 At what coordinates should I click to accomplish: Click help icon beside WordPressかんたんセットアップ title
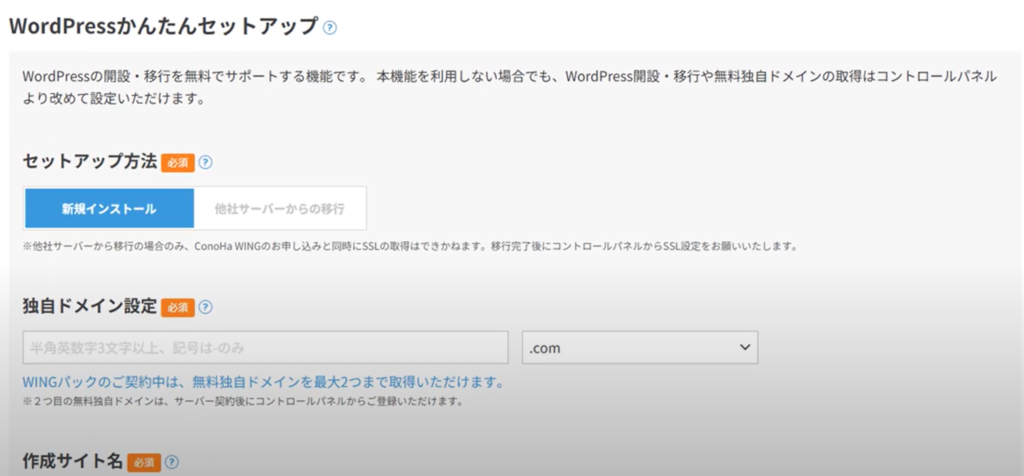[330, 28]
